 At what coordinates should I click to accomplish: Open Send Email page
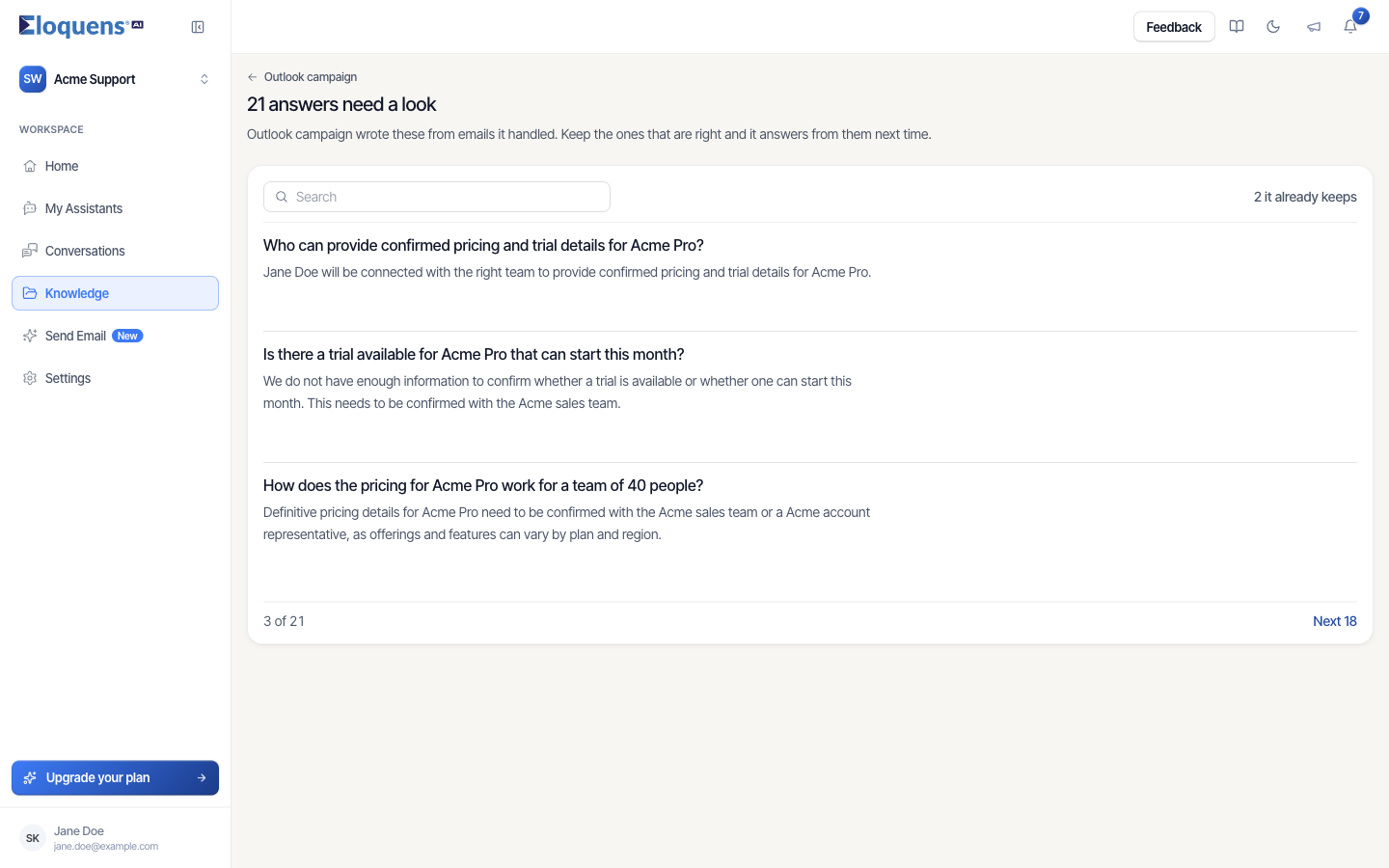click(x=116, y=336)
